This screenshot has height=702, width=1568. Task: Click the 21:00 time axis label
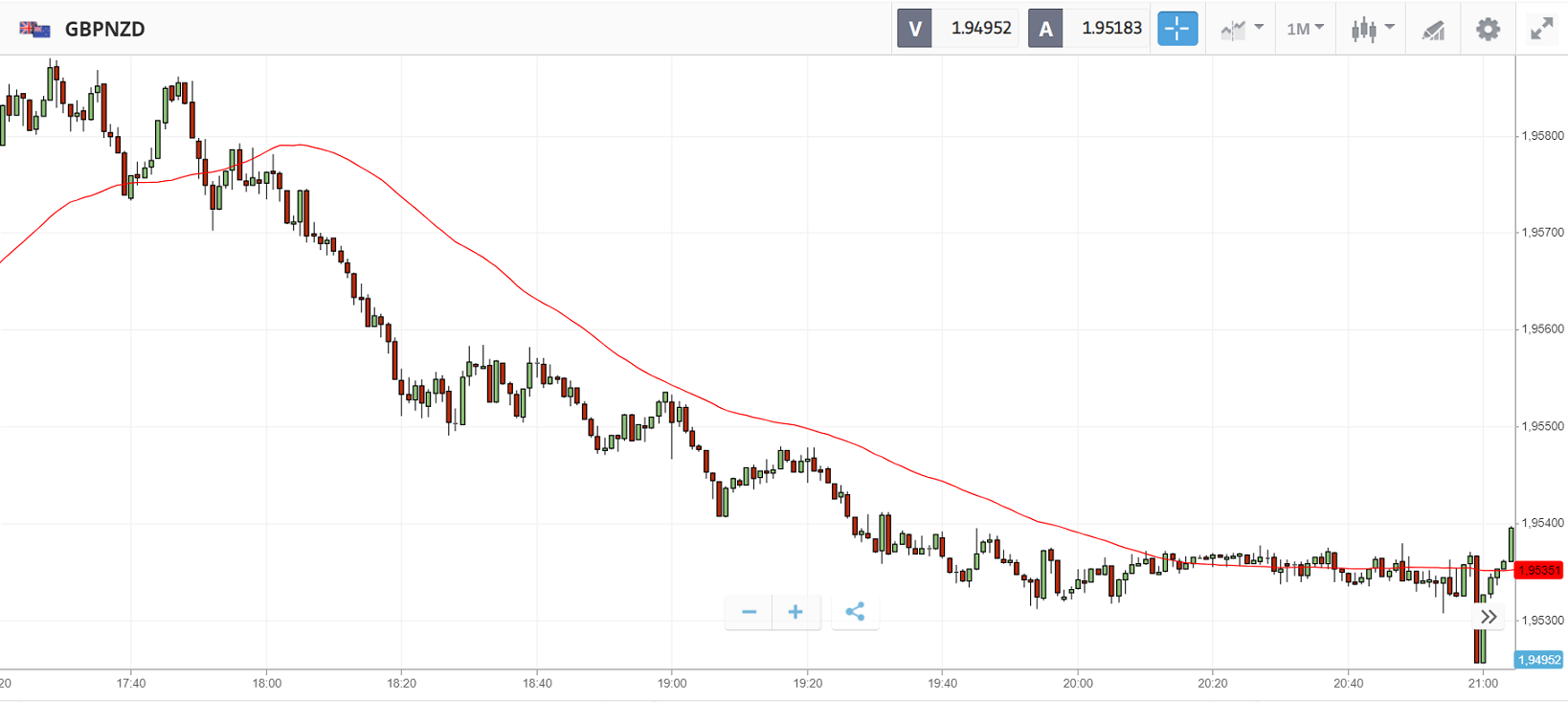click(x=1483, y=683)
